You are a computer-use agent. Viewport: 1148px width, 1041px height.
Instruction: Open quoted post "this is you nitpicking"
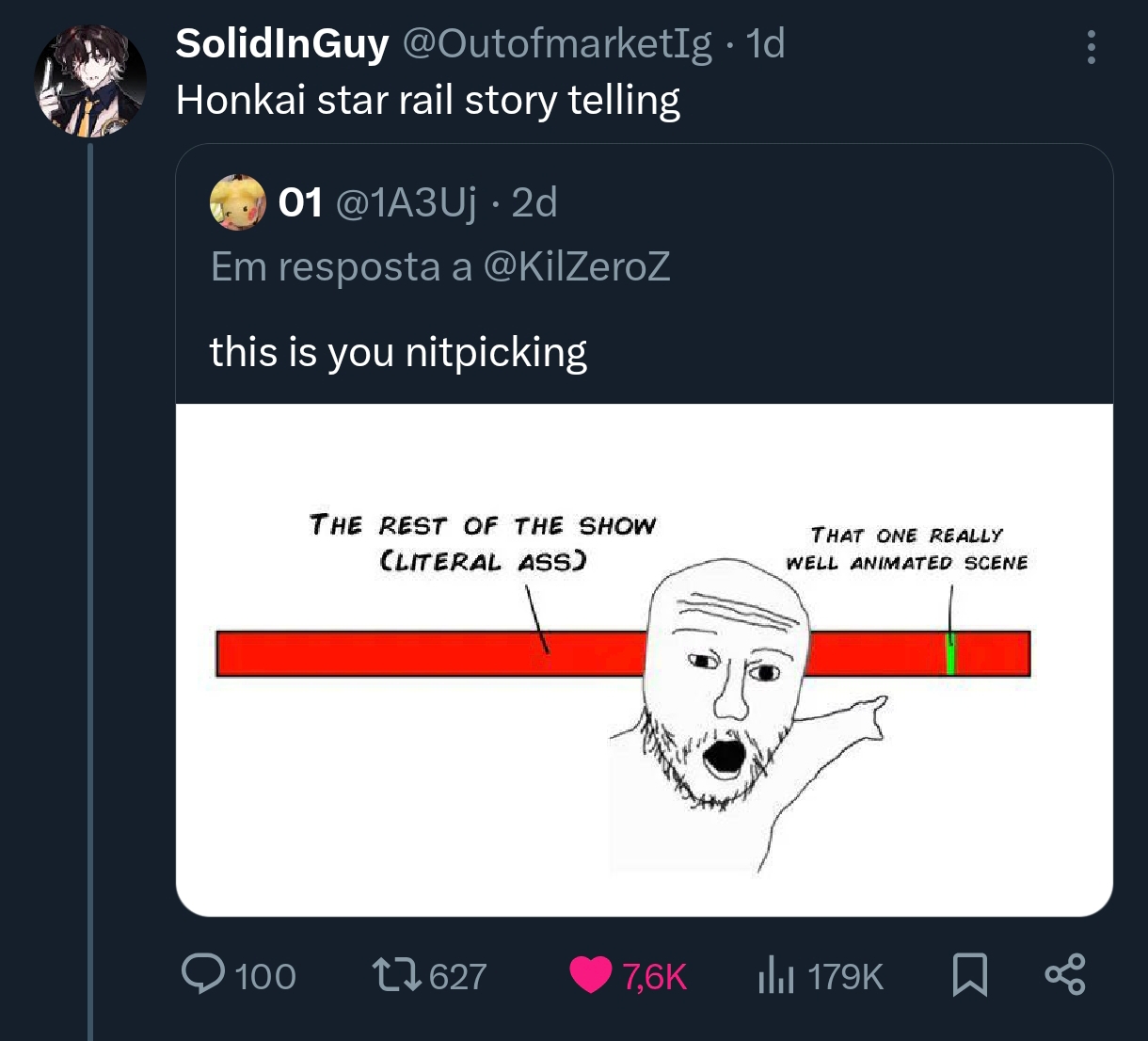pyautogui.click(x=398, y=352)
